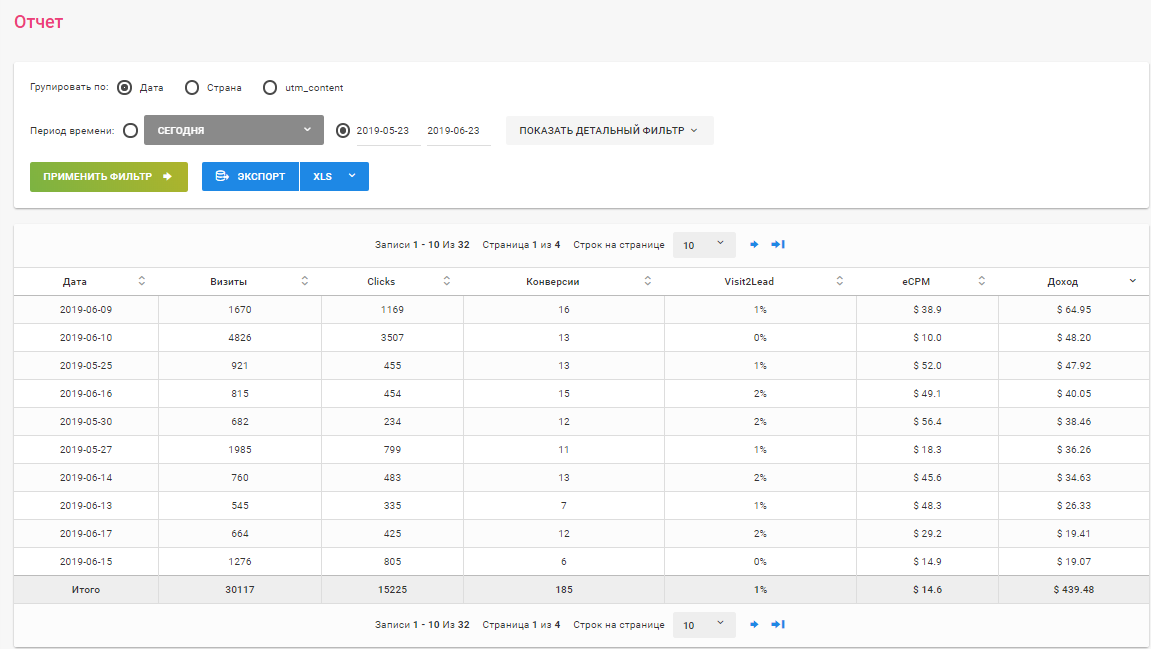Click end date field 2019-06-23
Viewport: 1151px width, 649px height.
[x=459, y=131]
